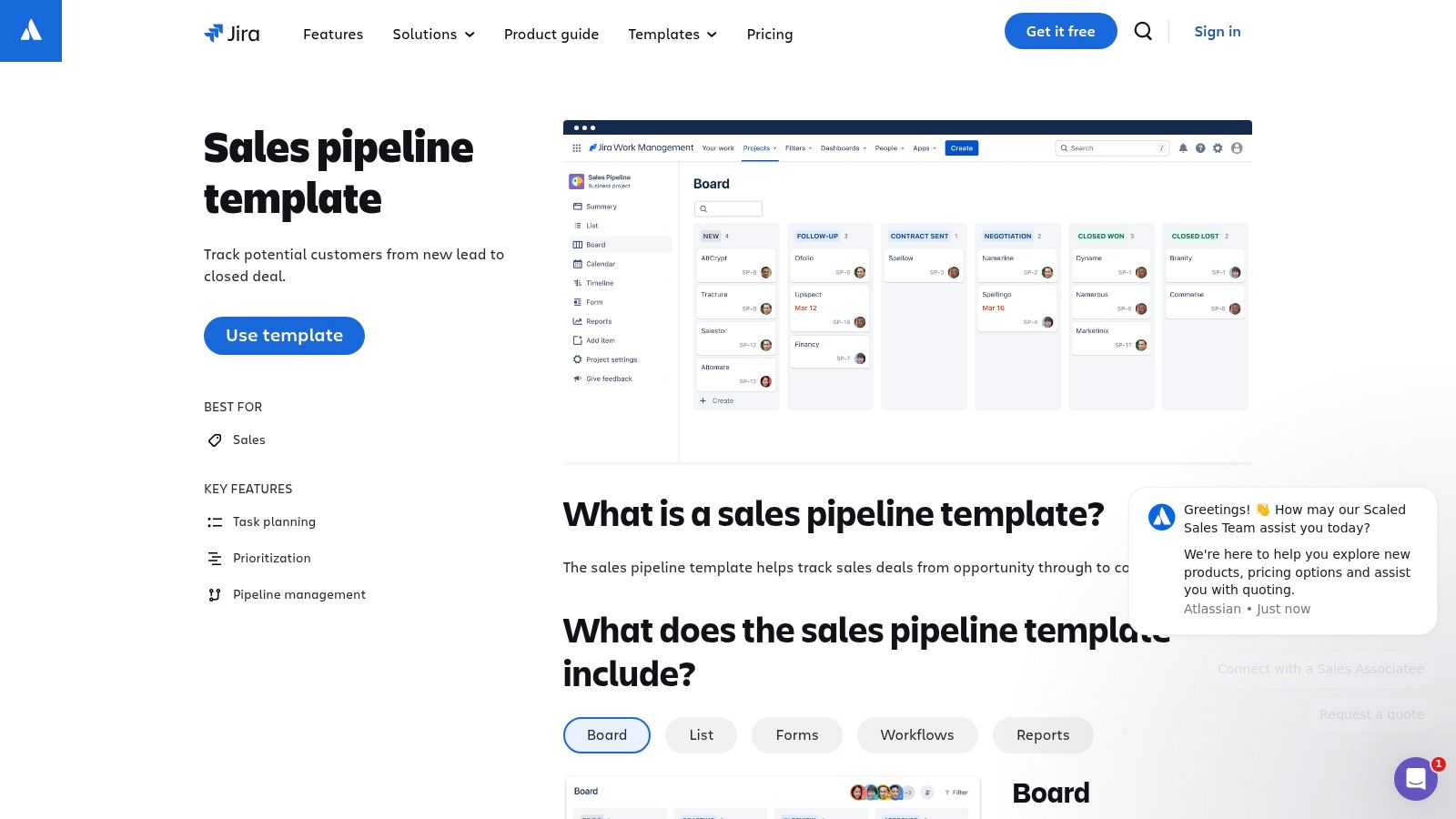Click the profile avatar icon in the Jira preview
The image size is (1456, 819).
(1237, 147)
